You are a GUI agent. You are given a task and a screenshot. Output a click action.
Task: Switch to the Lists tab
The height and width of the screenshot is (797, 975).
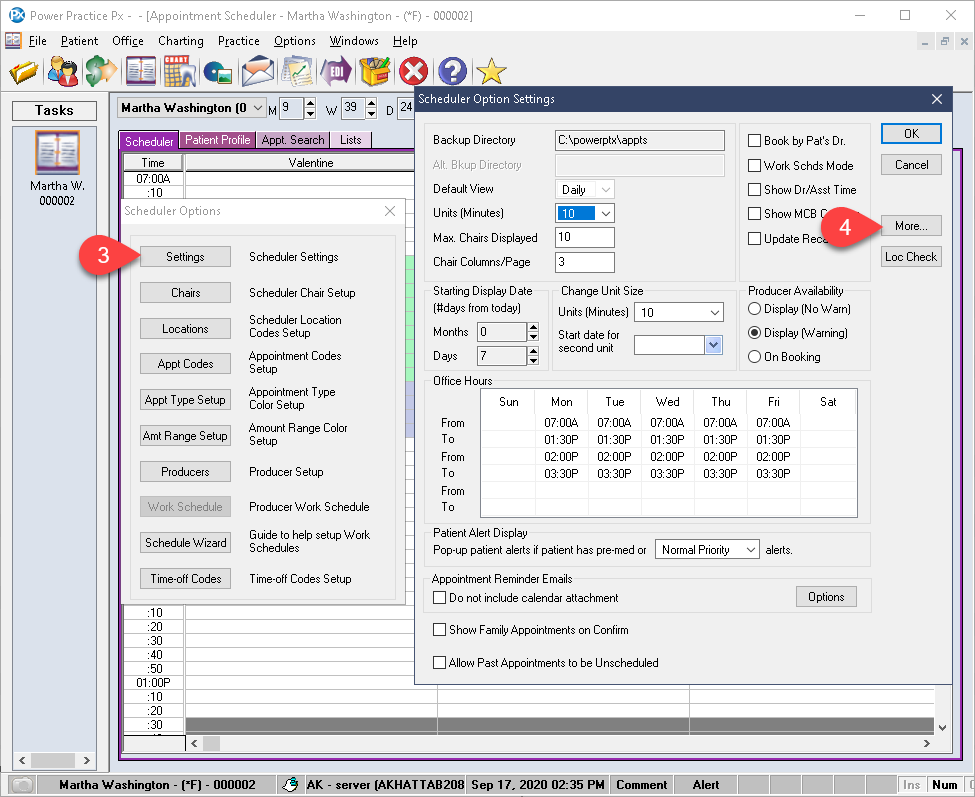[x=351, y=140]
